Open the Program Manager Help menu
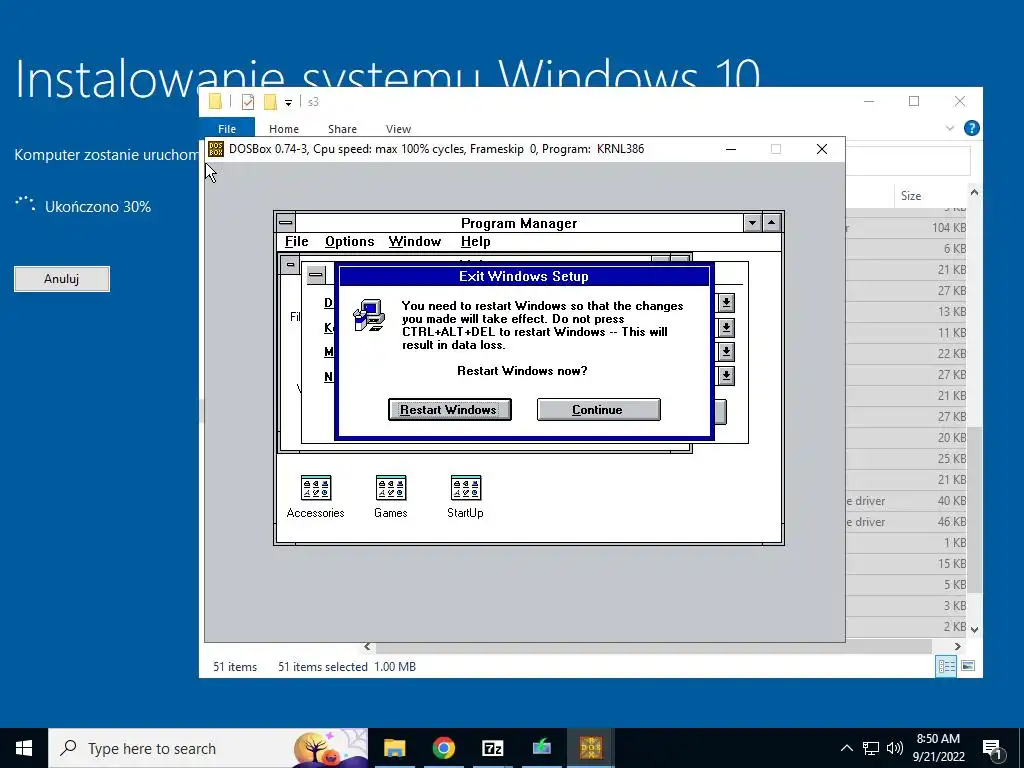 pos(475,242)
